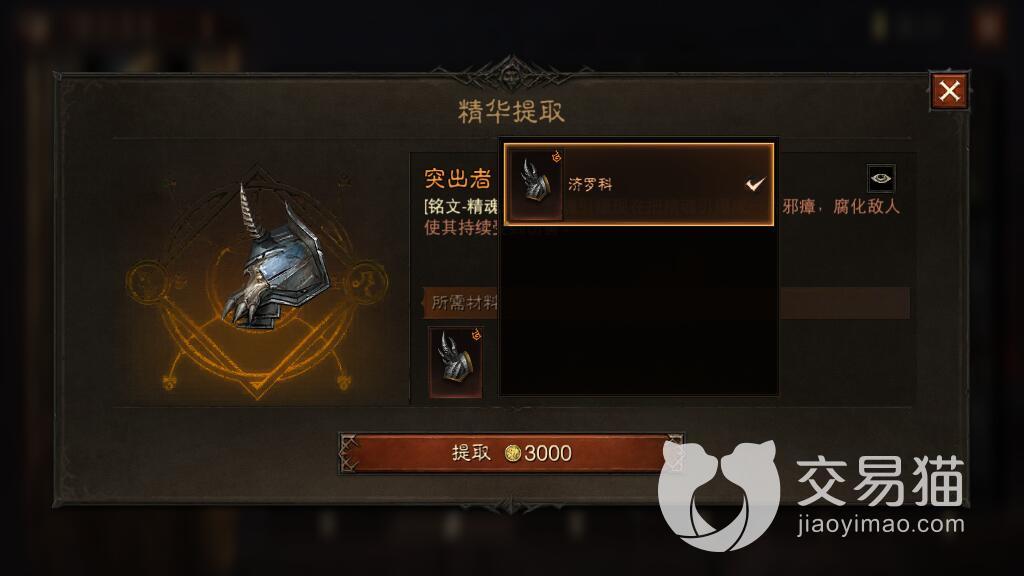This screenshot has height=576, width=1024.
Task: Close the 精华提取 dialog with X
Action: point(949,91)
